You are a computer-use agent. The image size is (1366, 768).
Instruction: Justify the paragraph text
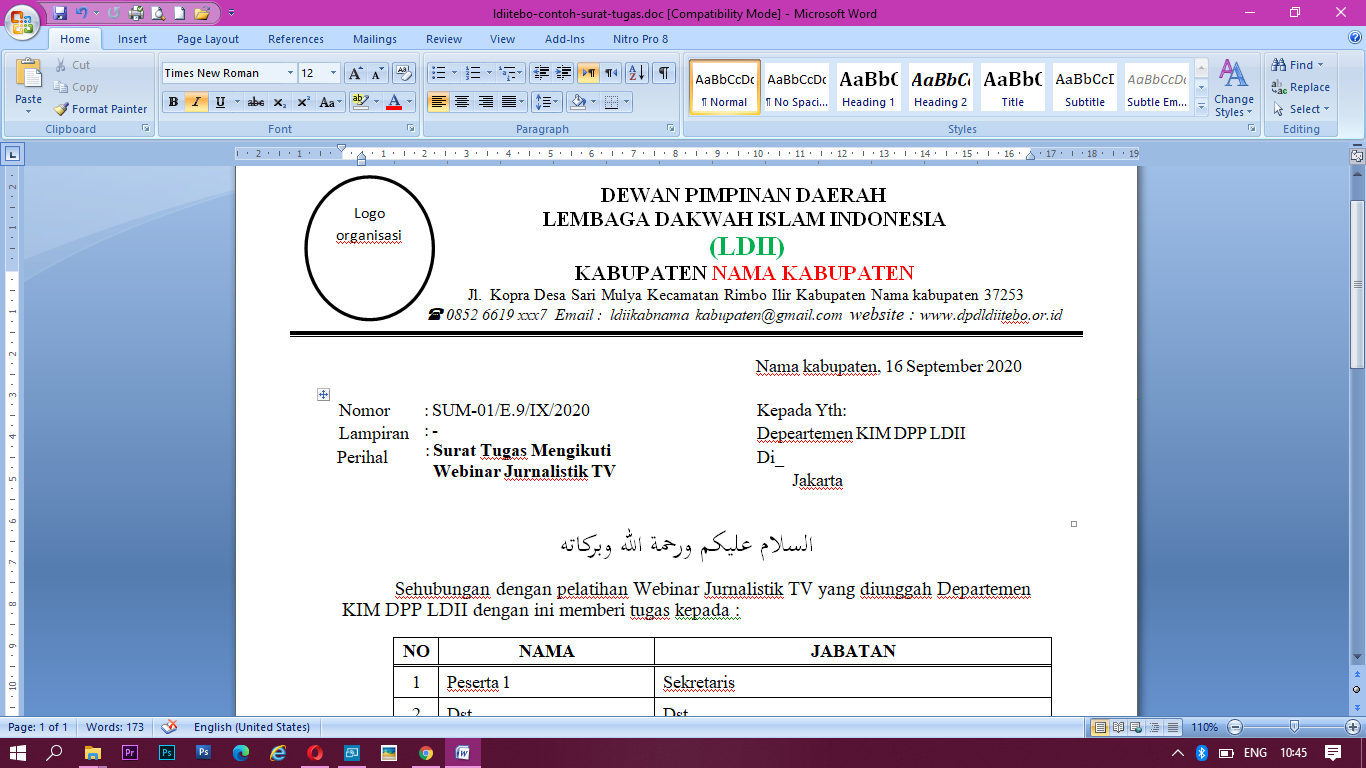[508, 102]
